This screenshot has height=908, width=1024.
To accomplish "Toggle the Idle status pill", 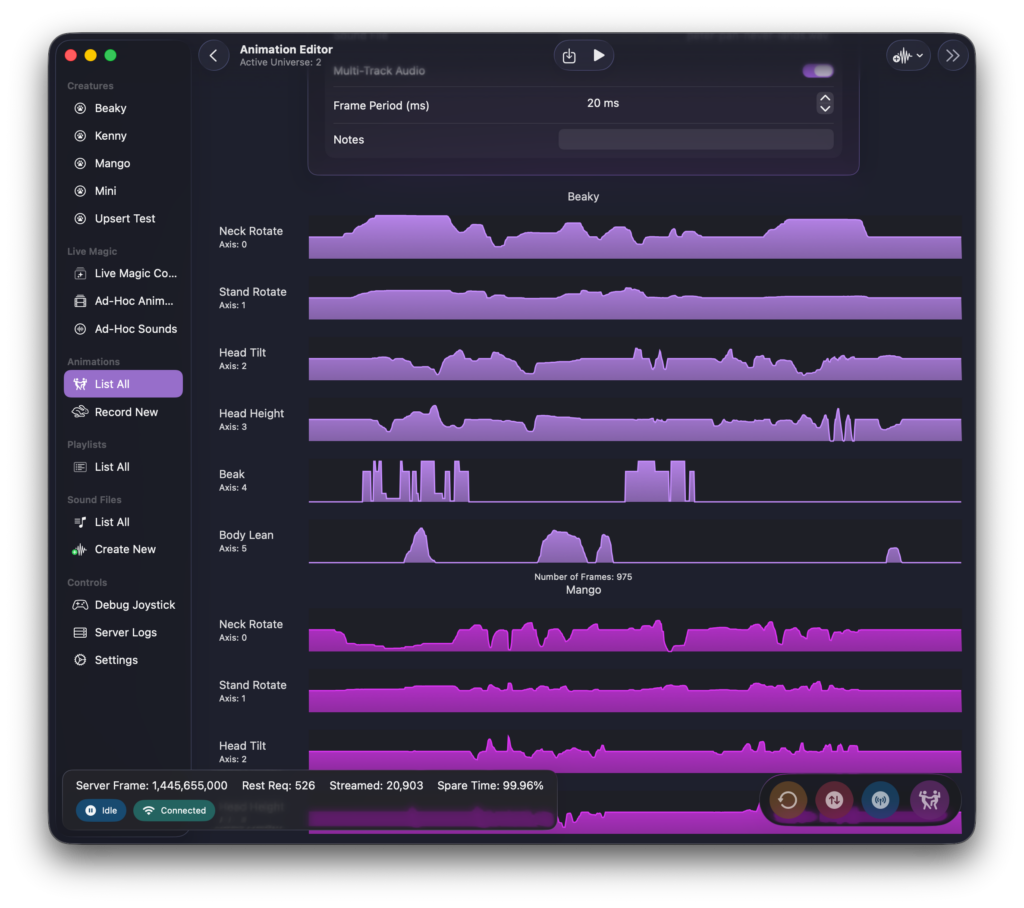I will click(x=101, y=811).
